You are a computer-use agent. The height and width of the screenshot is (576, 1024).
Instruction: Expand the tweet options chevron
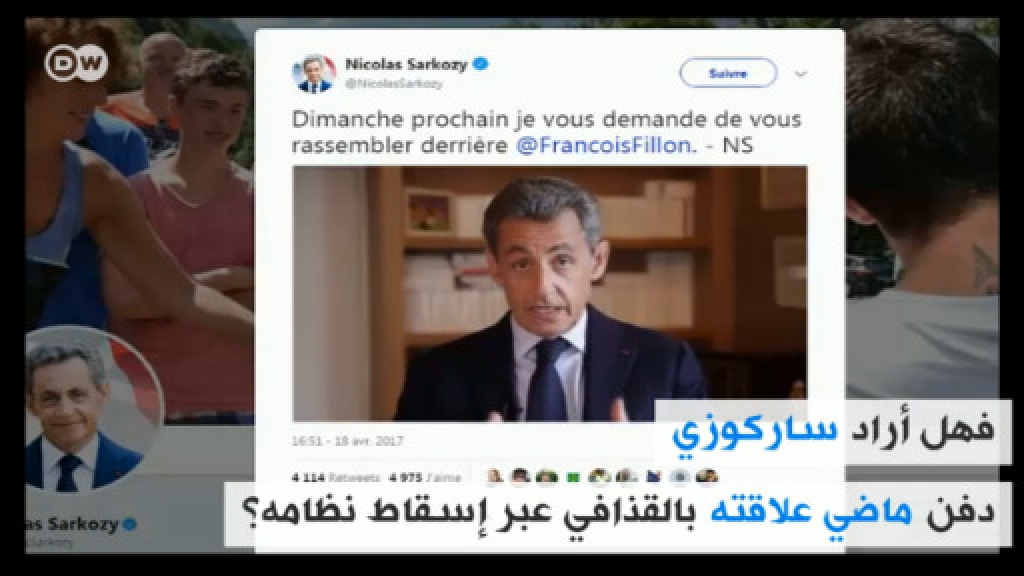[801, 74]
